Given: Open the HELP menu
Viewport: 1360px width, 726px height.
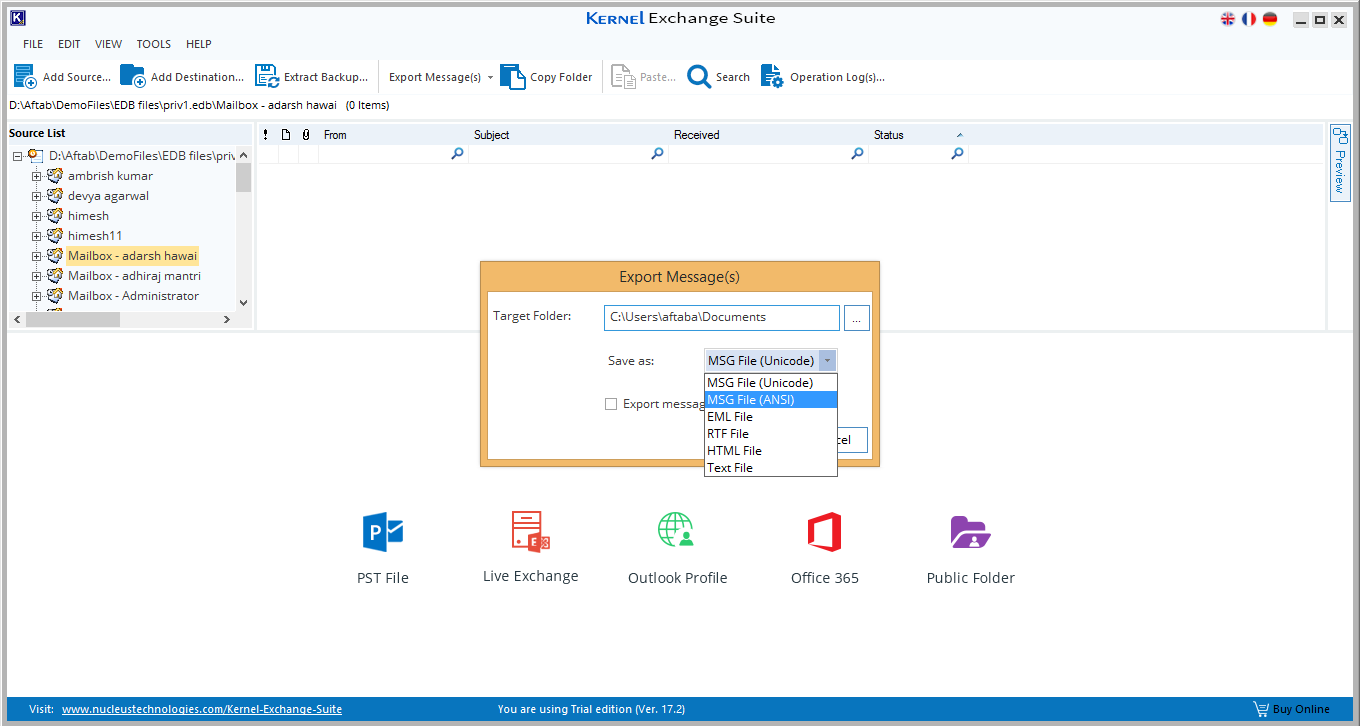Looking at the screenshot, I should tap(199, 44).
